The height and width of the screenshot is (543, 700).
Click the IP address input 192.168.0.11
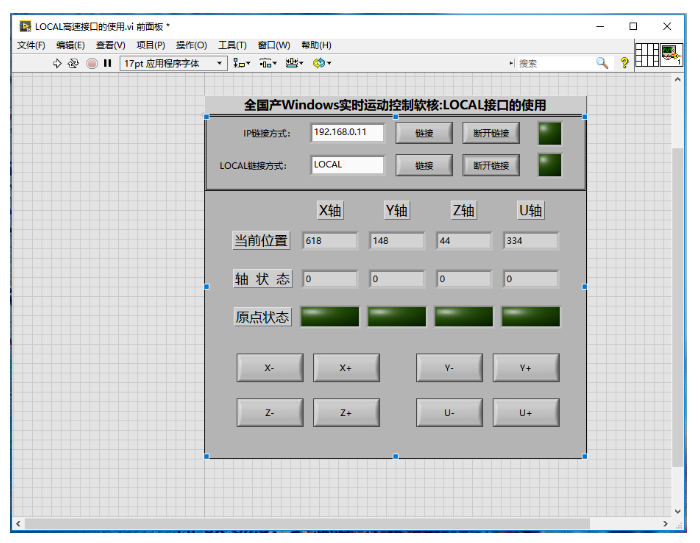point(347,133)
